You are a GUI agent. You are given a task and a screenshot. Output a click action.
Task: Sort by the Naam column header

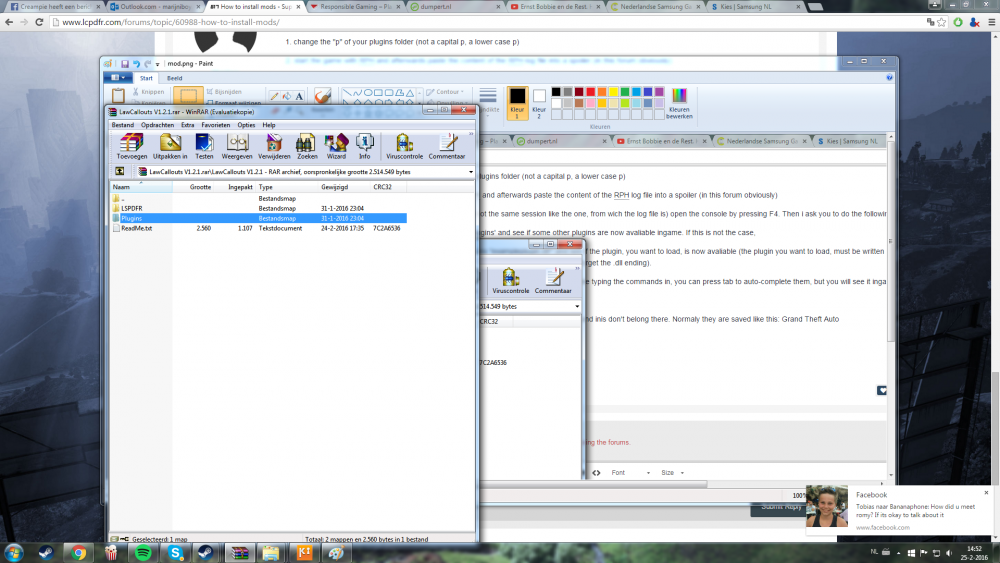141,187
